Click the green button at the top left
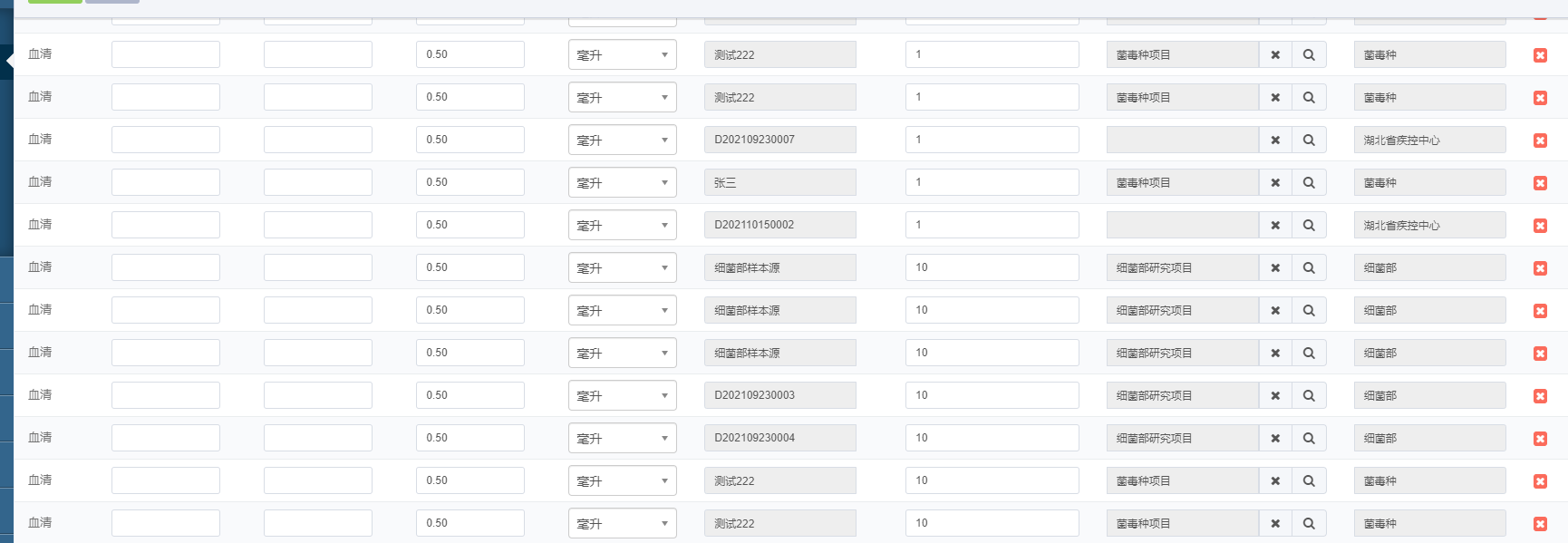Screen dimensions: 1568x543 tap(53, 1)
